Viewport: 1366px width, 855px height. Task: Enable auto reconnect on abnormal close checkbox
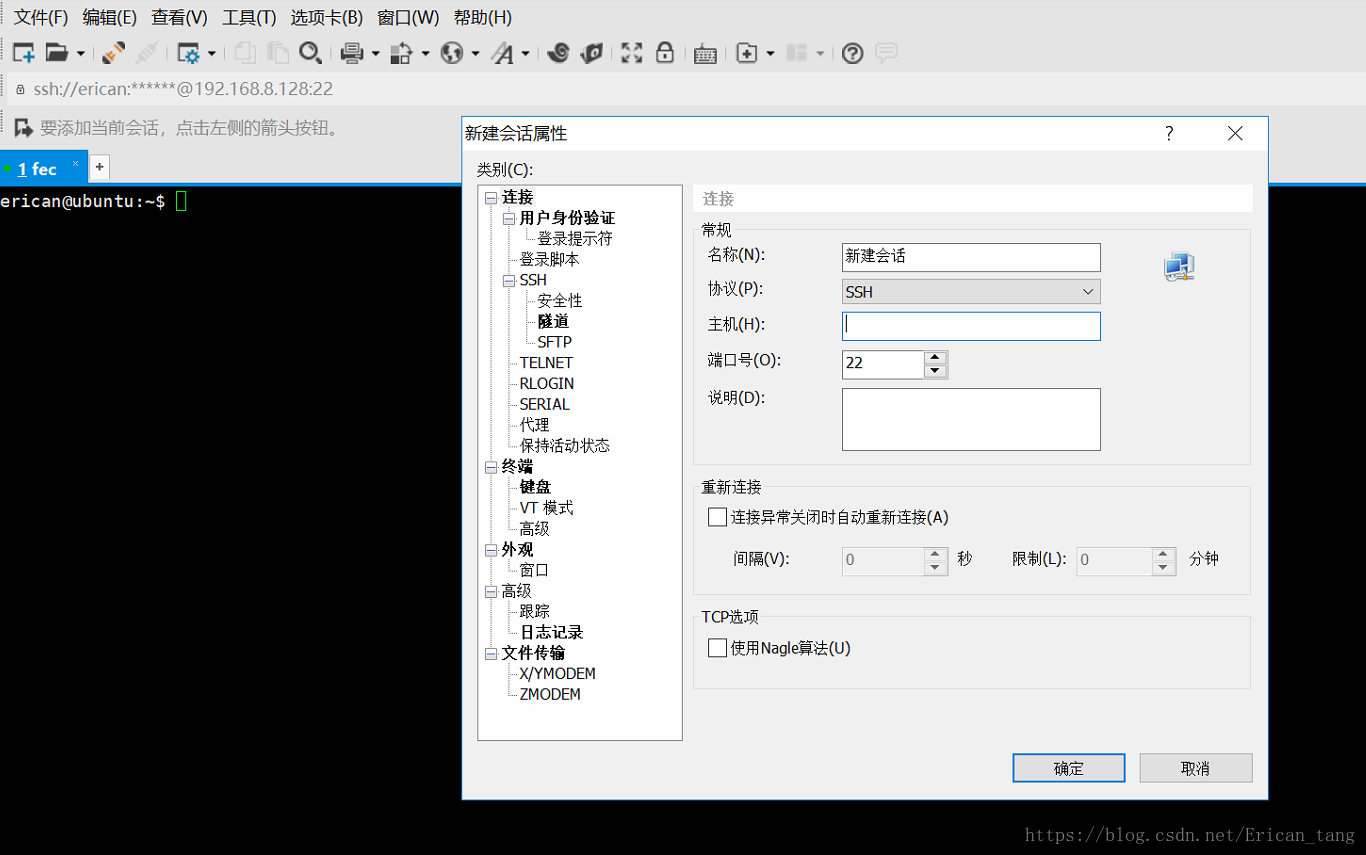(x=717, y=517)
